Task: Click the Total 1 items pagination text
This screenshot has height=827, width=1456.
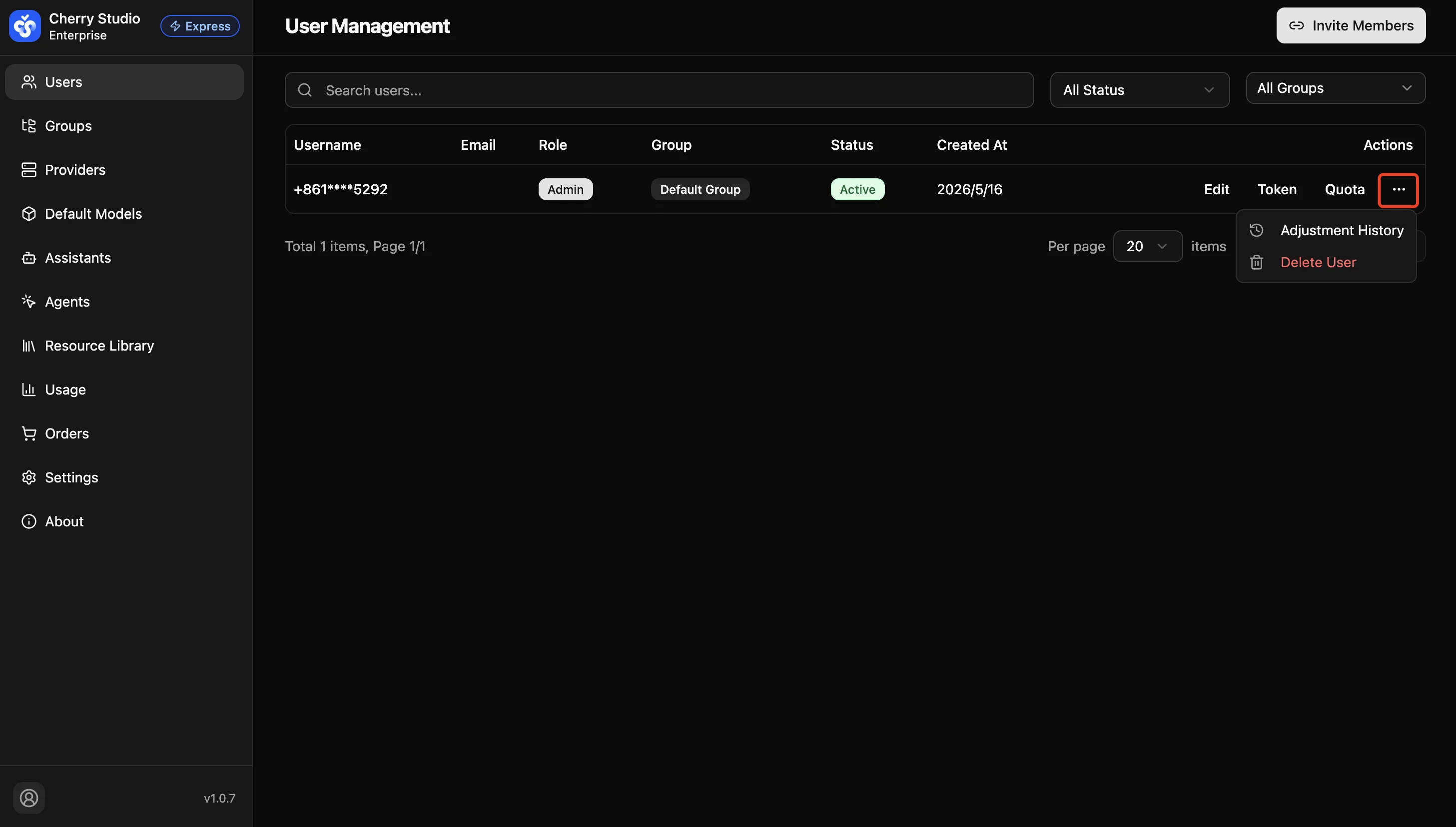Action: (355, 247)
